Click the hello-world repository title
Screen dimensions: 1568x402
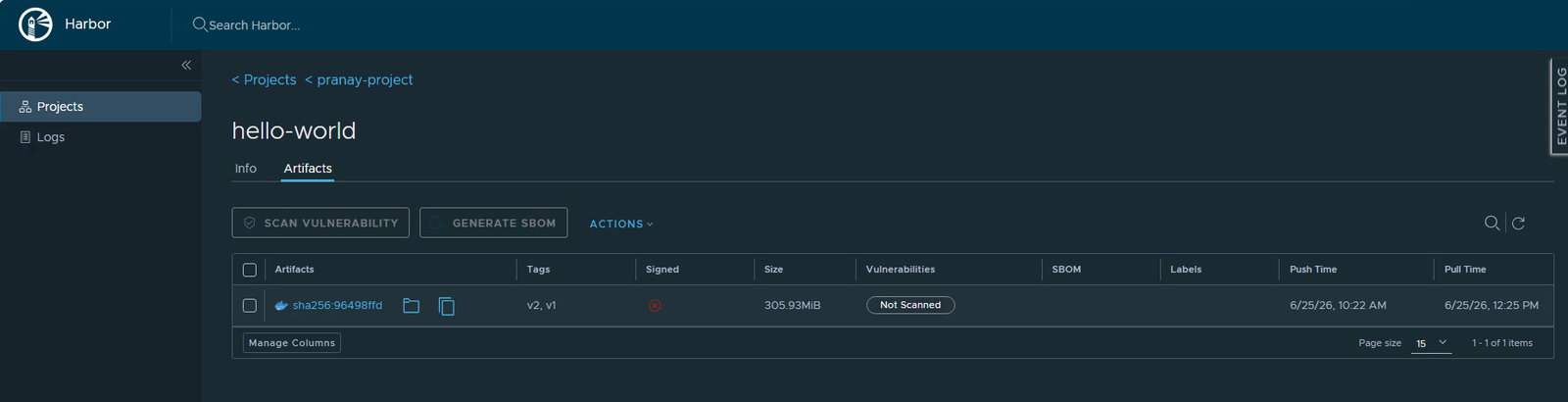tap(294, 130)
